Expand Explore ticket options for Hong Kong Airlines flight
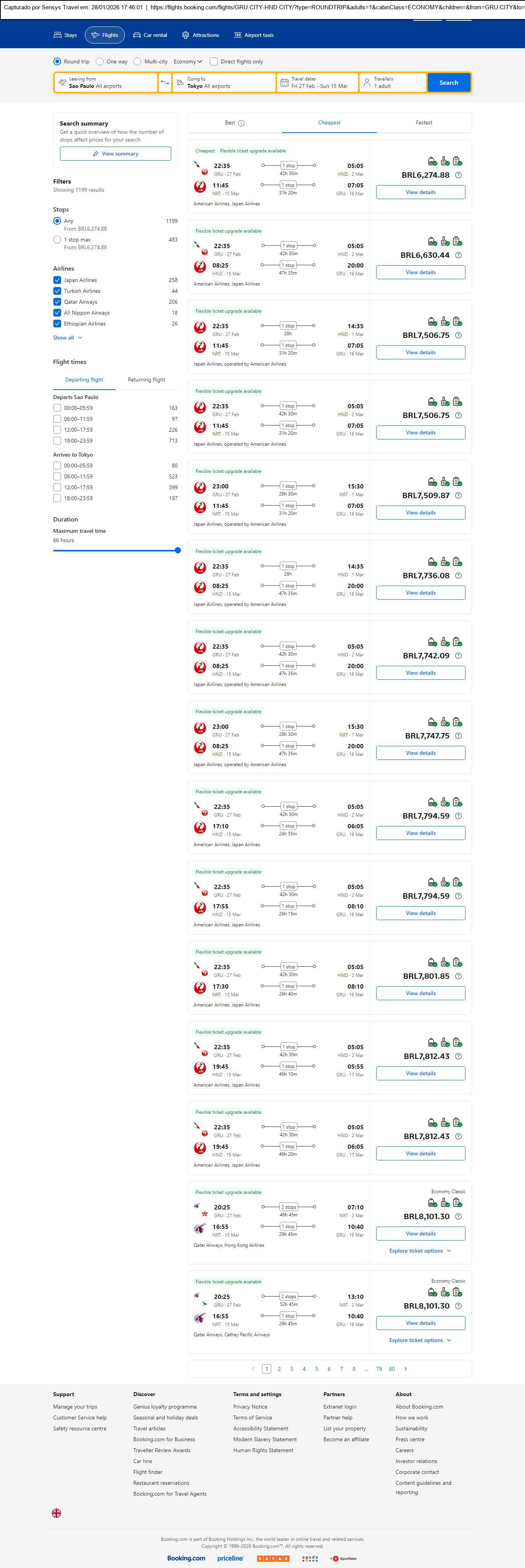525x1568 pixels. click(420, 1251)
